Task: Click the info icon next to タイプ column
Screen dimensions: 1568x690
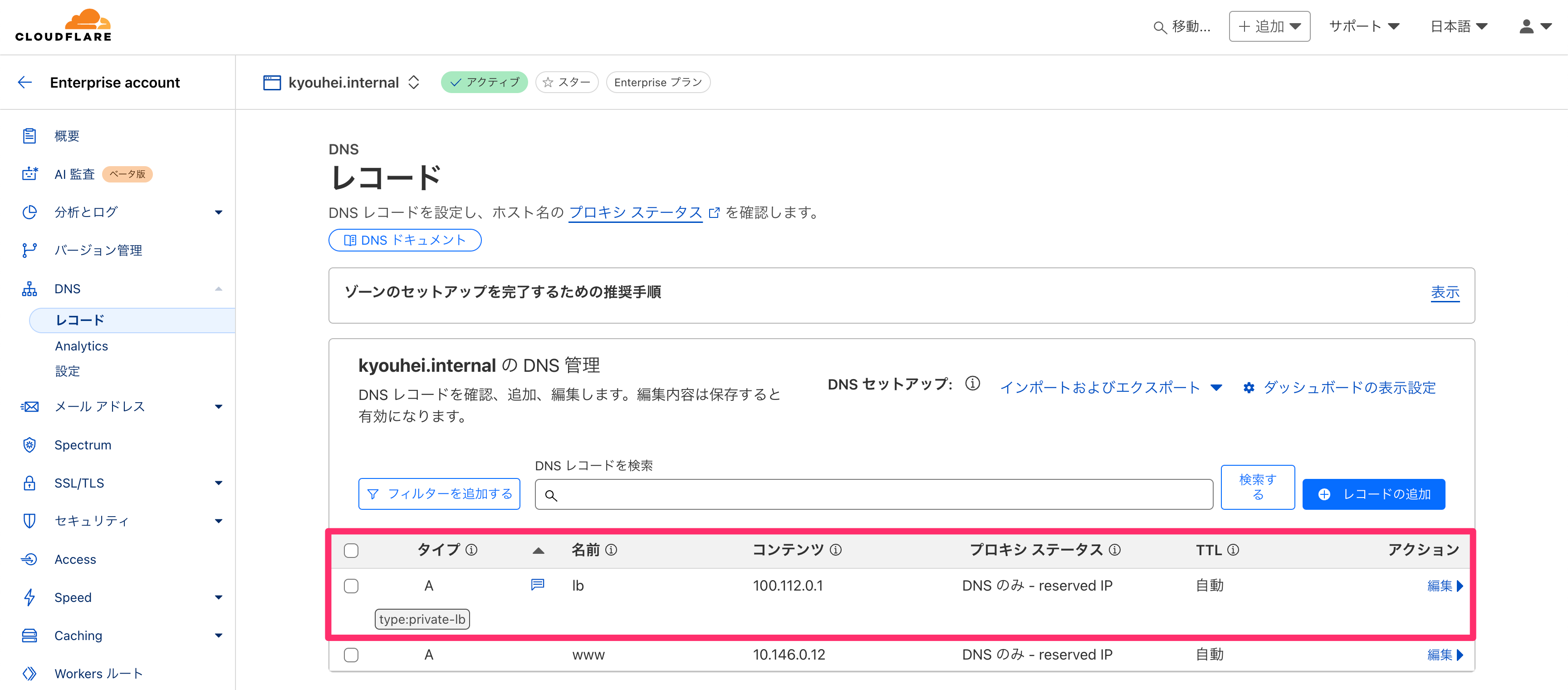Action: pos(472,550)
